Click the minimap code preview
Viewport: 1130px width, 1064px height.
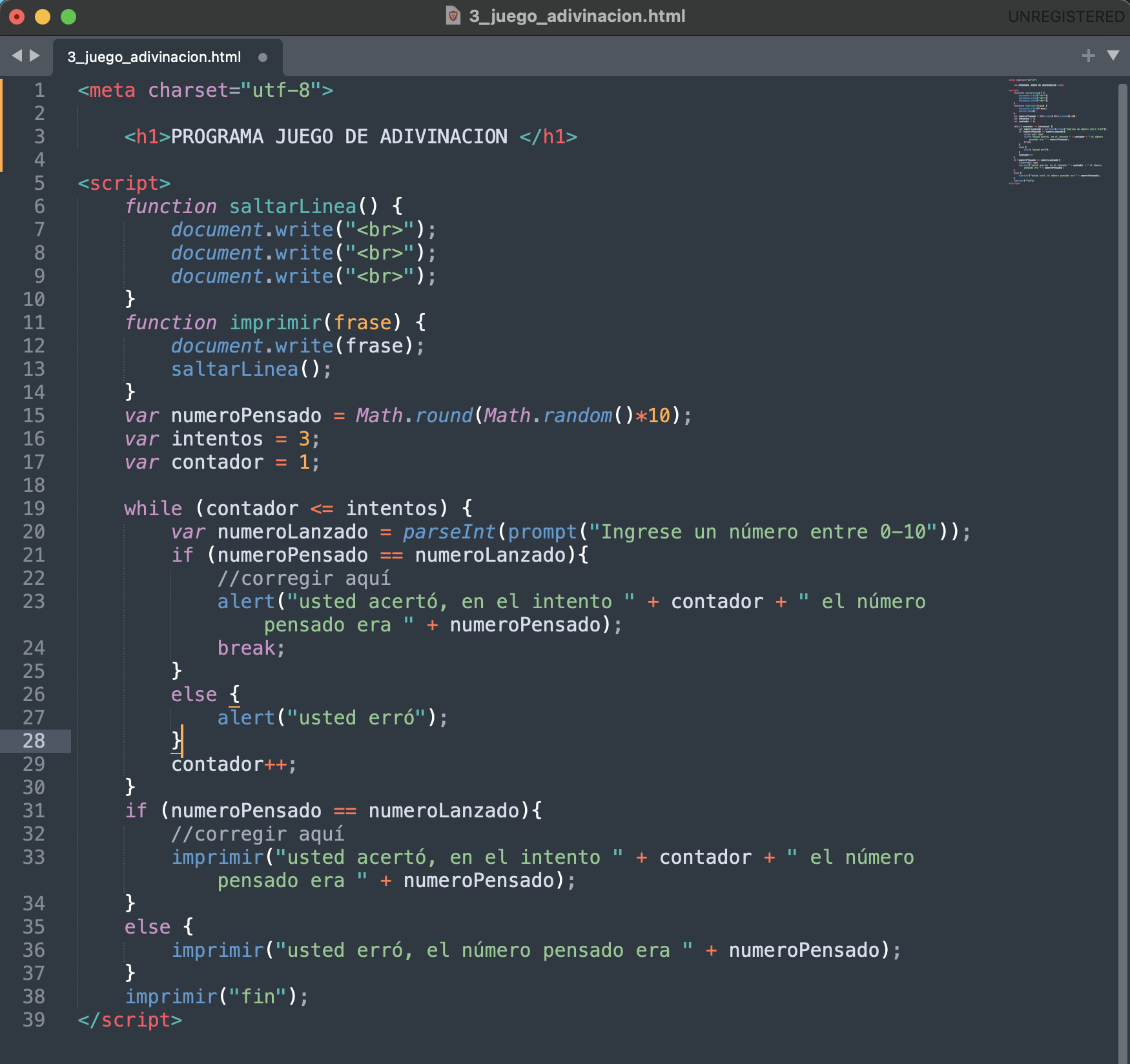click(1058, 131)
